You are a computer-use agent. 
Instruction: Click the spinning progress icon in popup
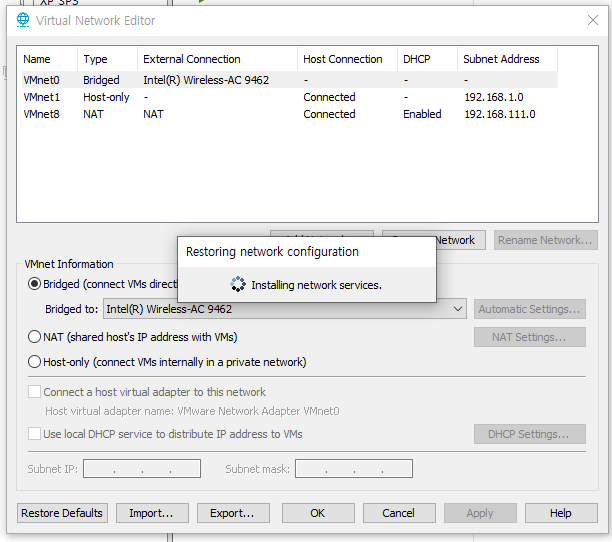(238, 284)
